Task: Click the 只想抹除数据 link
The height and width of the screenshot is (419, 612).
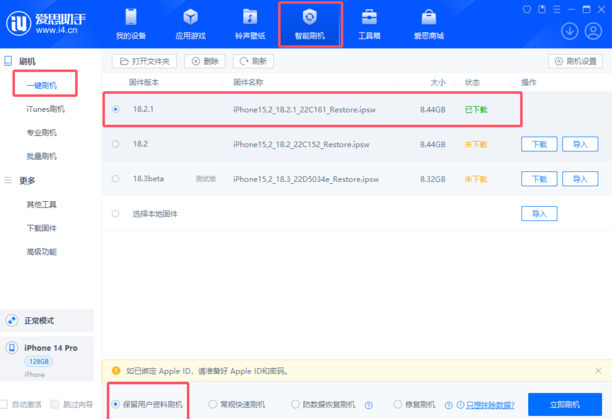Action: [x=490, y=405]
